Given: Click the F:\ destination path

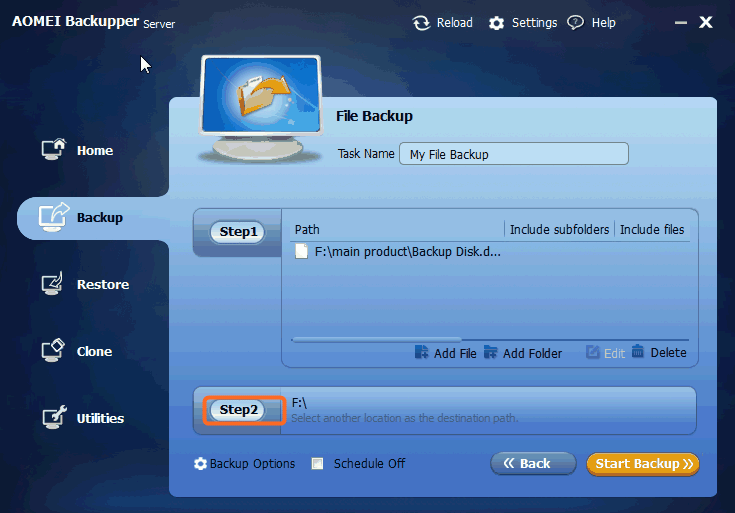Looking at the screenshot, I should pyautogui.click(x=299, y=403).
